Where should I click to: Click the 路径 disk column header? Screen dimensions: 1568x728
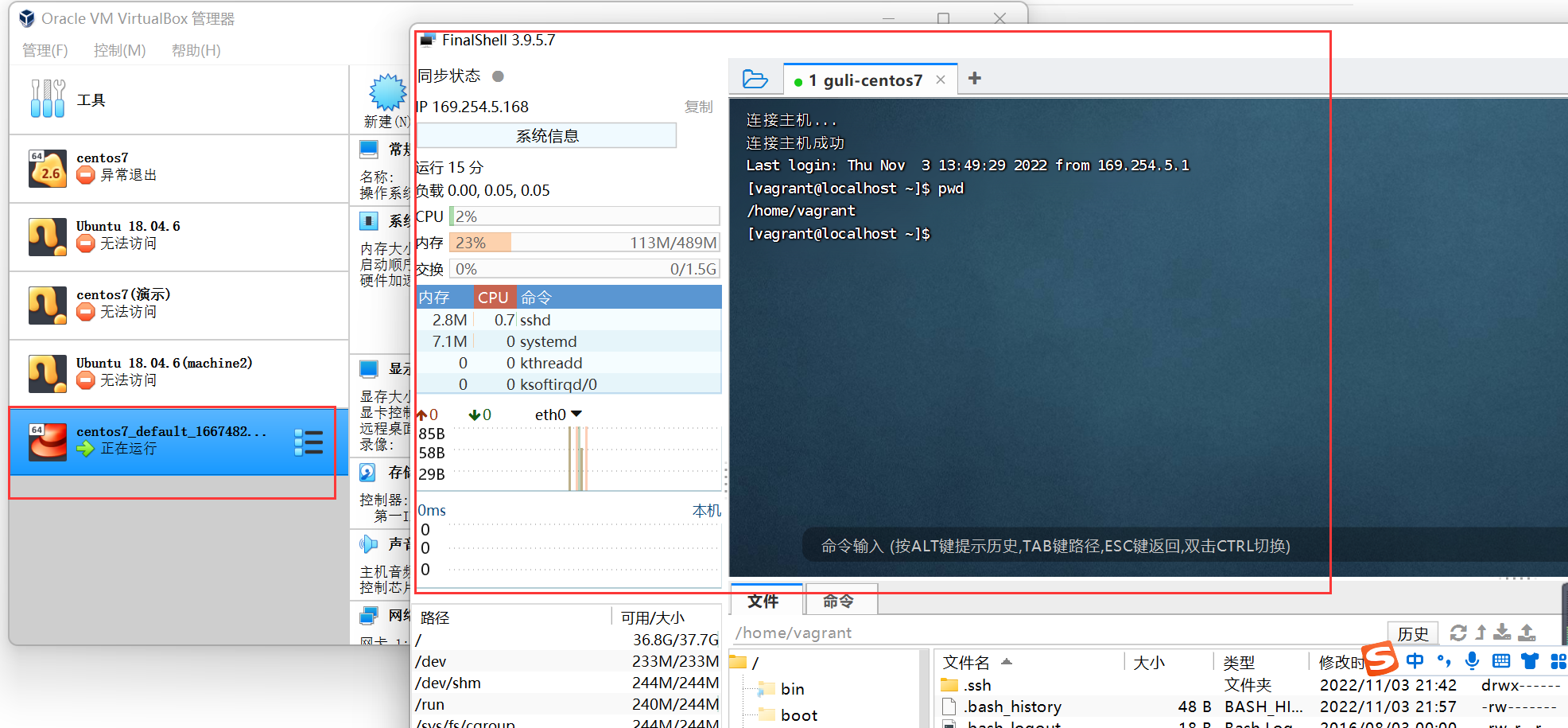click(512, 617)
